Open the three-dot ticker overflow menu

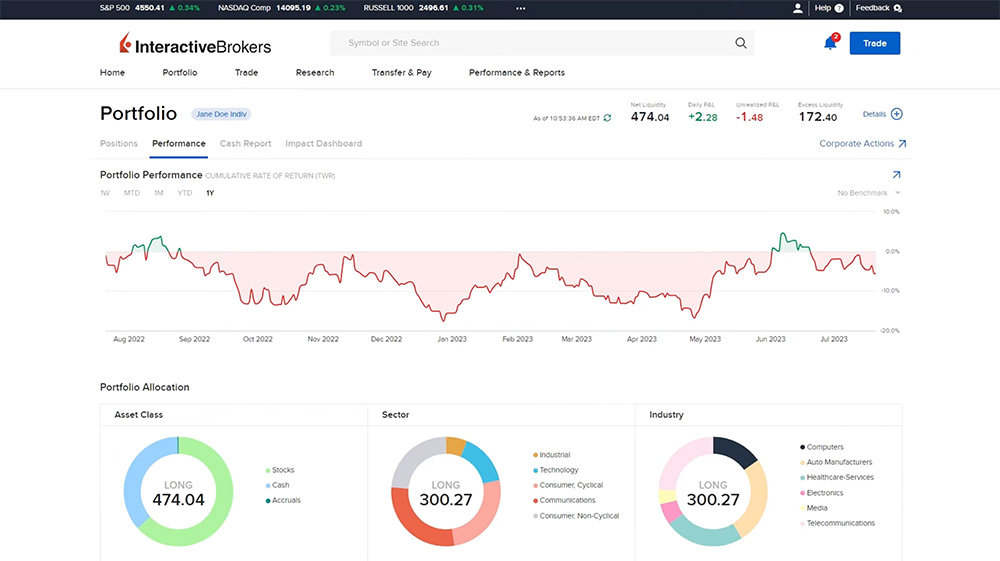(x=520, y=8)
